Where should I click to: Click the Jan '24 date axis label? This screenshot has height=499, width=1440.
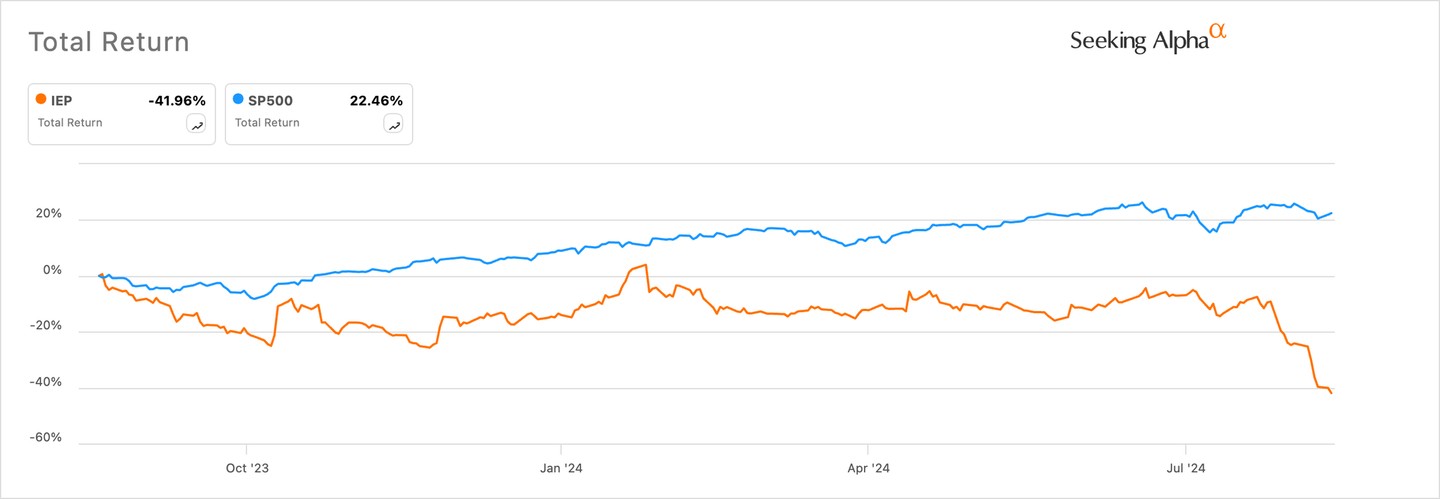point(561,467)
